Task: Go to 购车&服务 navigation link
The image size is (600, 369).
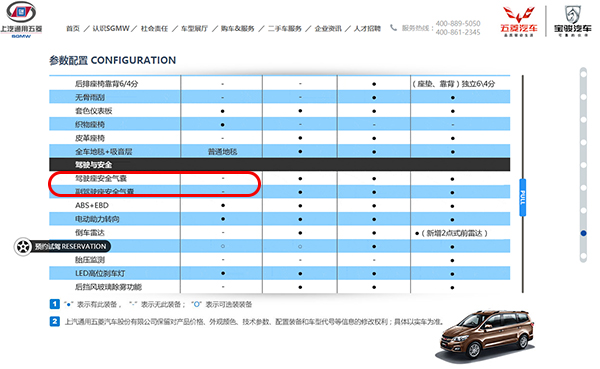Action: pyautogui.click(x=237, y=29)
